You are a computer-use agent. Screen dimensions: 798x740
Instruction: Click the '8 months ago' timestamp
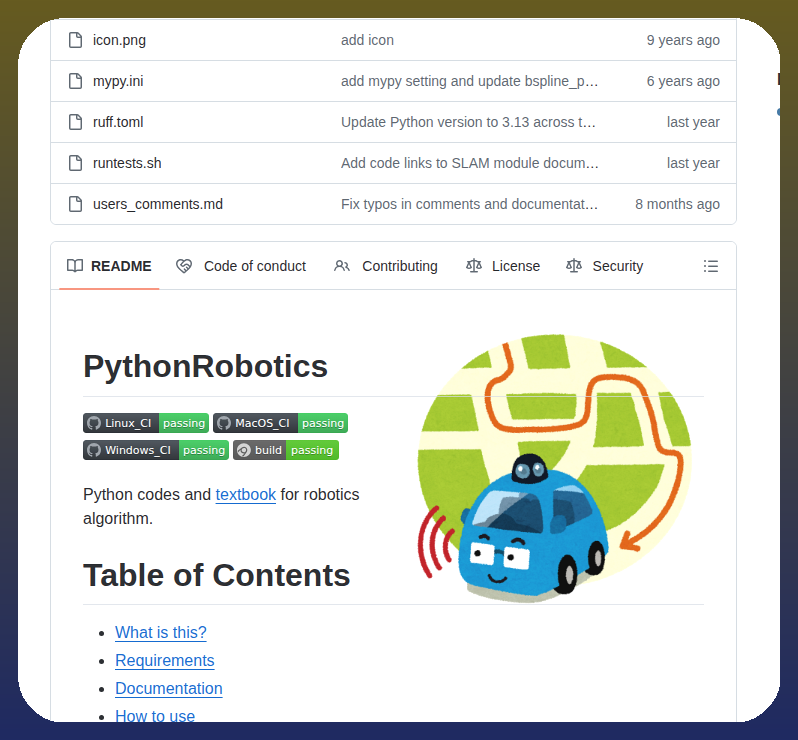click(677, 204)
